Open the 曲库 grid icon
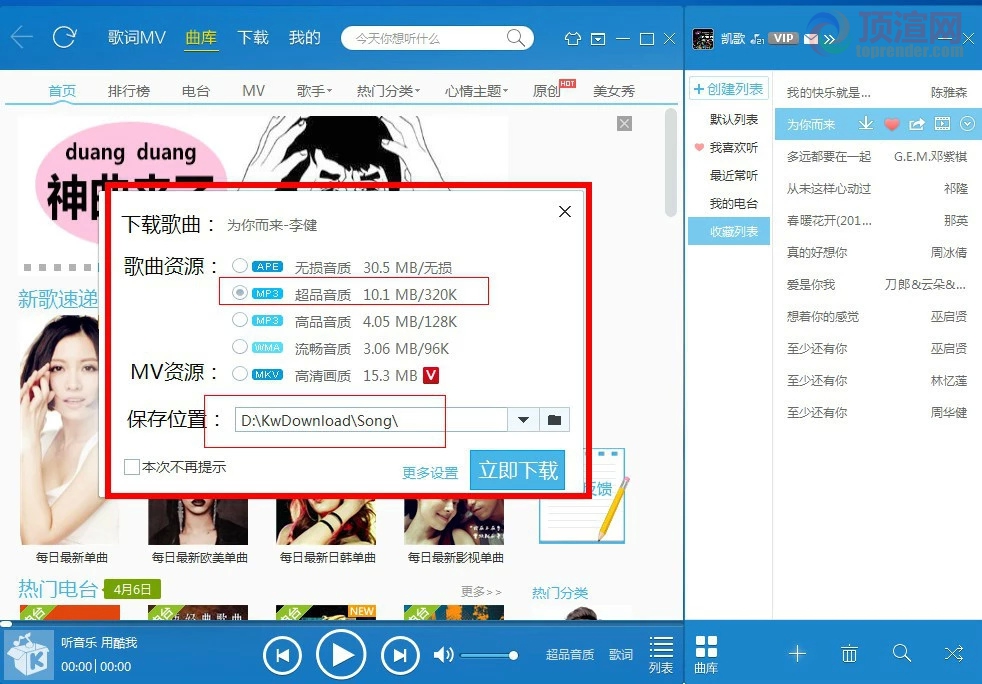Viewport: 982px width, 684px height. click(x=706, y=655)
